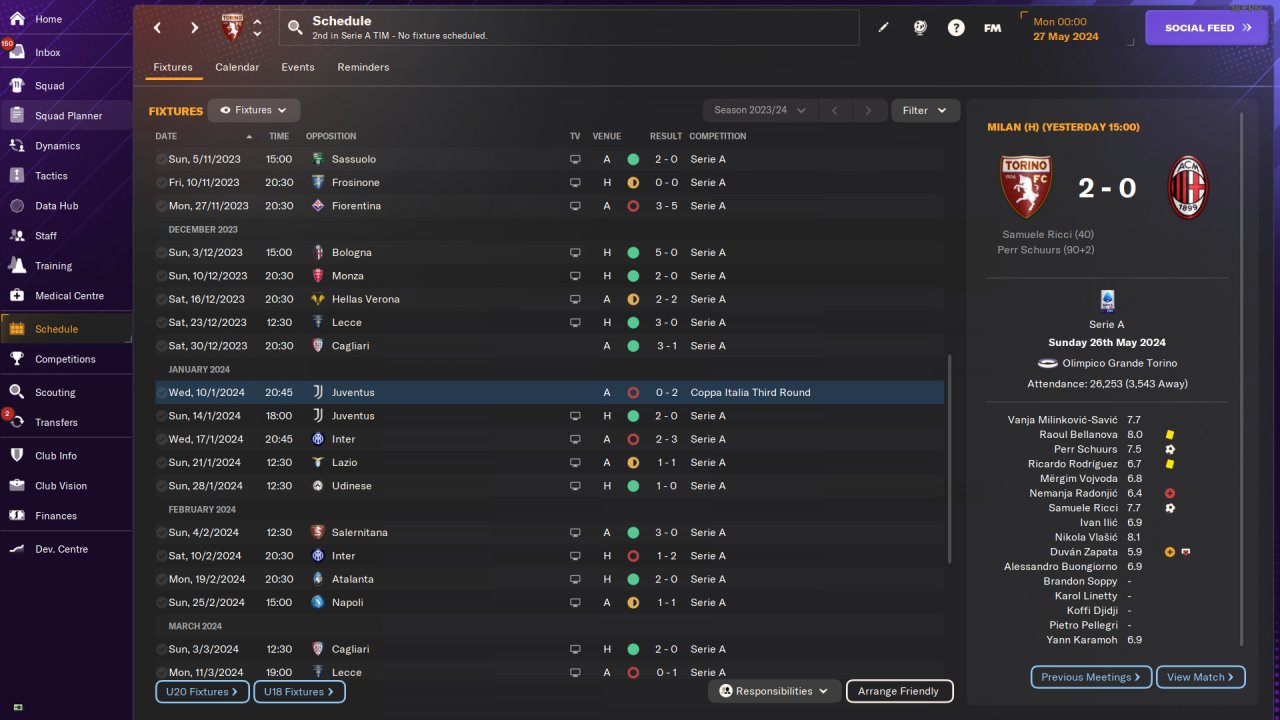This screenshot has width=1280, height=720.
Task: Switch to the Calendar tab
Action: (237, 67)
